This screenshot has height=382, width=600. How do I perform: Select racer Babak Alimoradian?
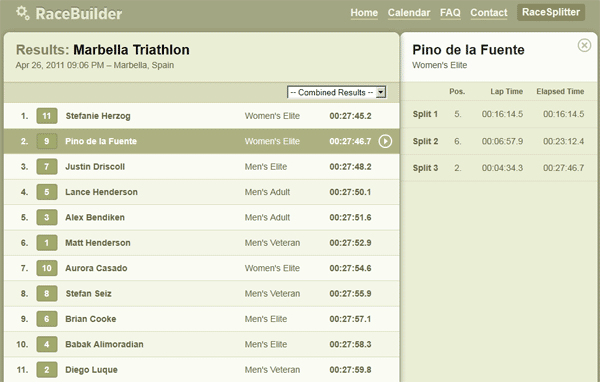pyautogui.click(x=104, y=344)
